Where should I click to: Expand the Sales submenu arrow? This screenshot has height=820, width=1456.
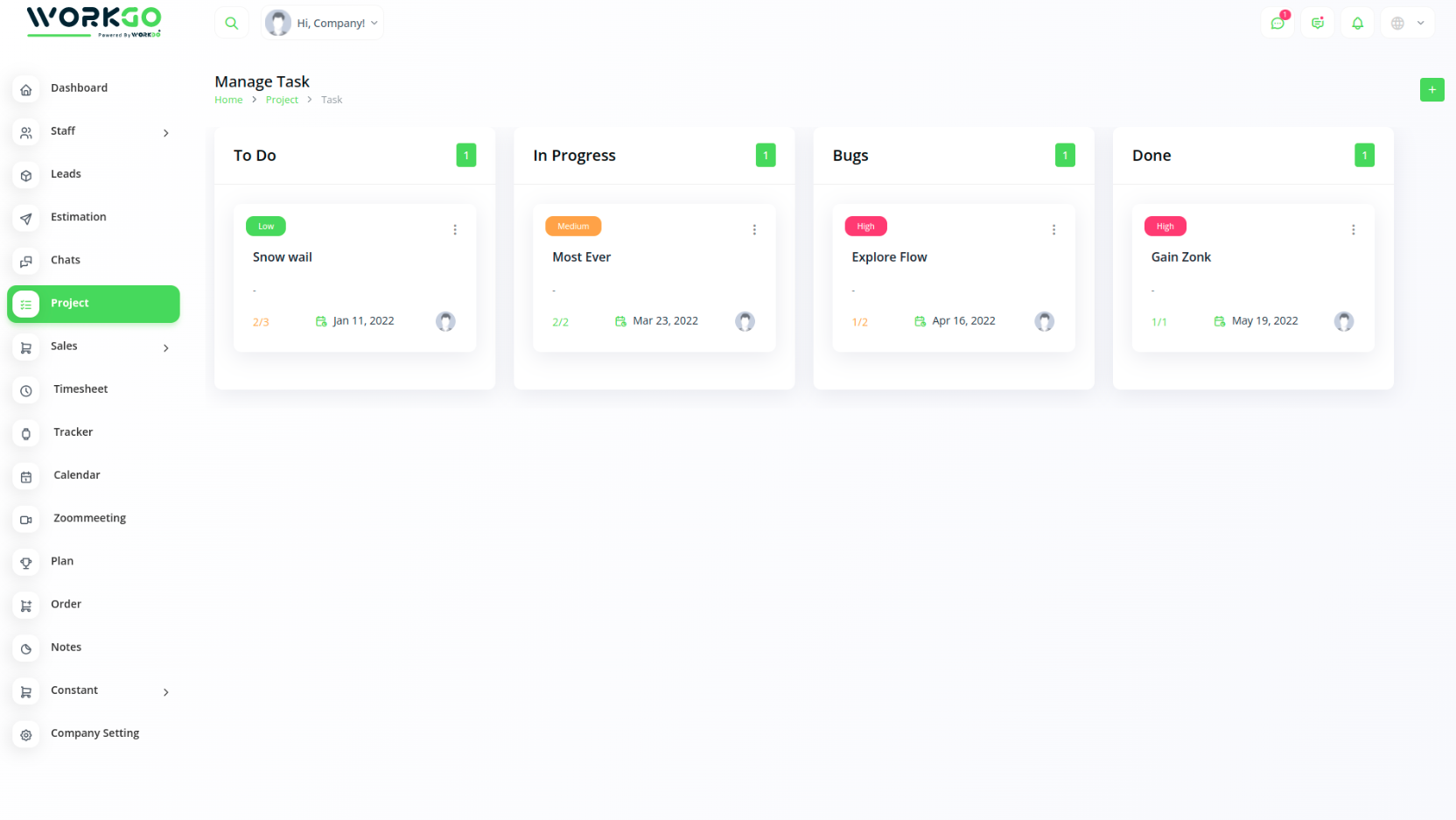tap(165, 348)
